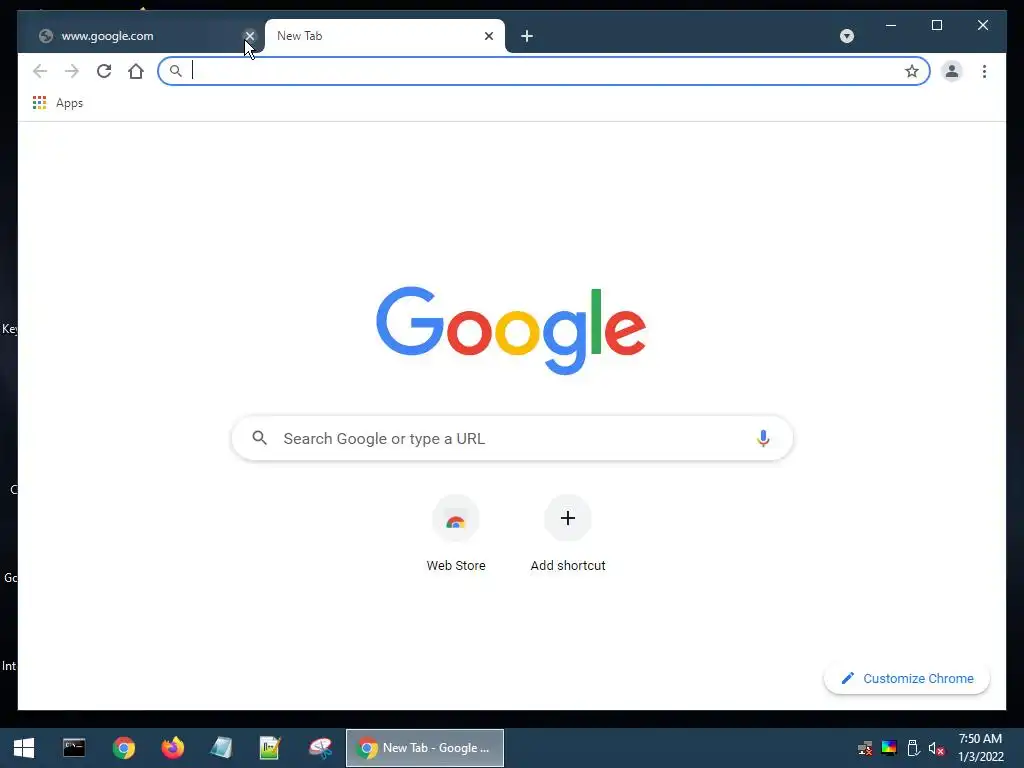Click the Google logo

click(511, 330)
